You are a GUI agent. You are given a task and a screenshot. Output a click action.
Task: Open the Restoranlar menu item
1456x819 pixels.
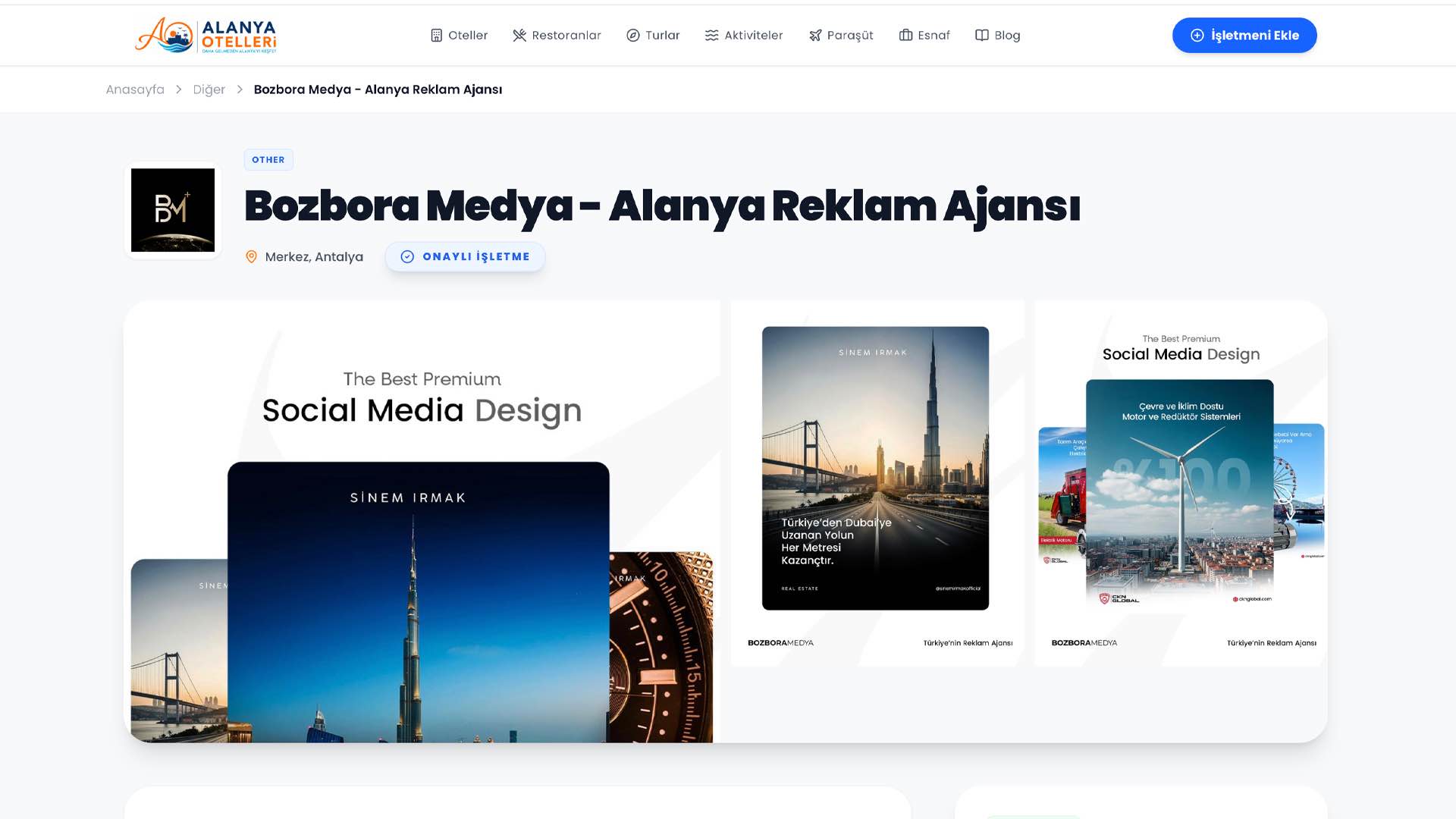557,36
